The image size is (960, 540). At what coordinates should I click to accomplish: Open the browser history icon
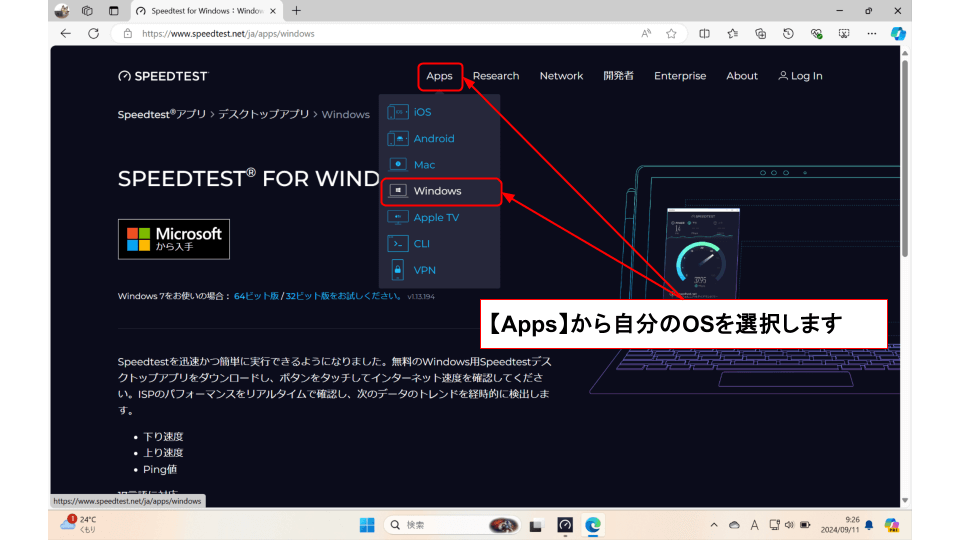coord(788,33)
